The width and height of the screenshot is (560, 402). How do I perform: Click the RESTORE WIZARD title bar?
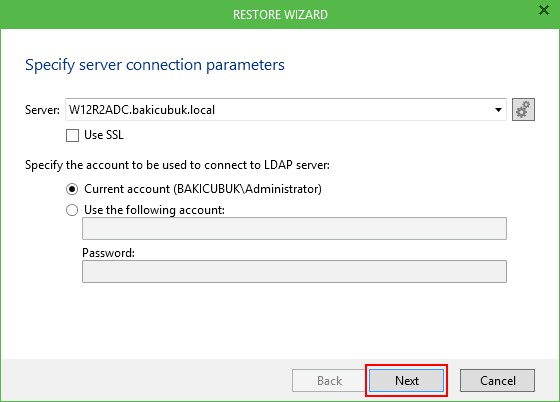point(280,15)
